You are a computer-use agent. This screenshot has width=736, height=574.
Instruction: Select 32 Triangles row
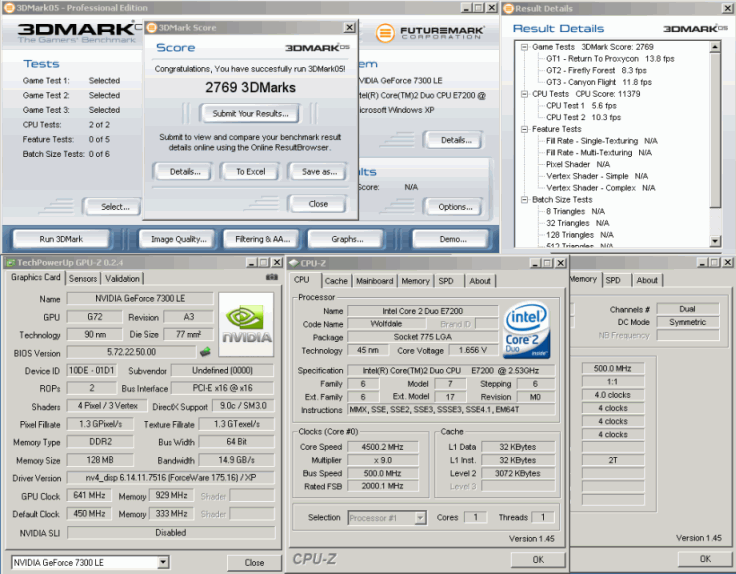(x=577, y=223)
